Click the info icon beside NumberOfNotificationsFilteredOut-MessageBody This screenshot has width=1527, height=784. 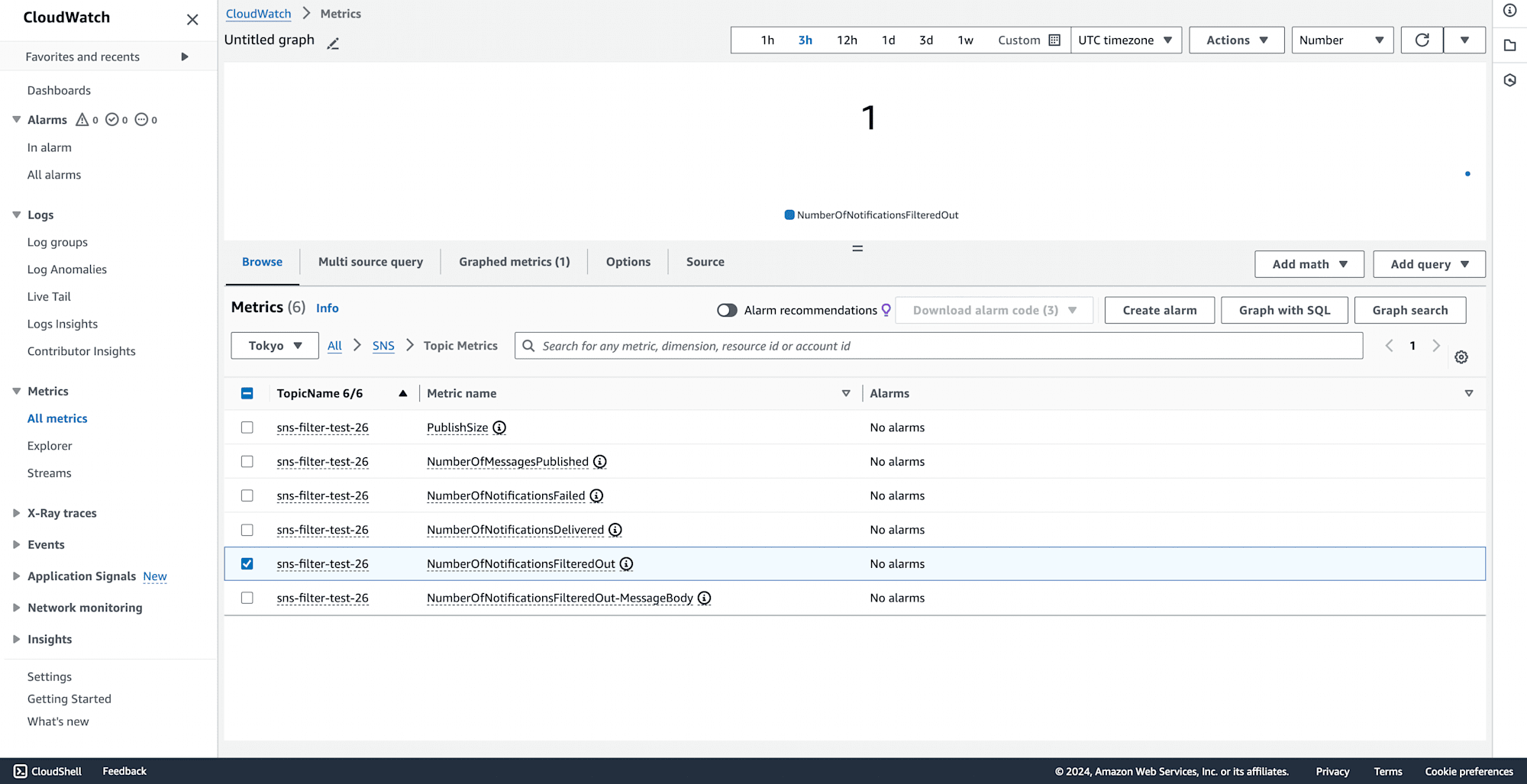(x=704, y=598)
